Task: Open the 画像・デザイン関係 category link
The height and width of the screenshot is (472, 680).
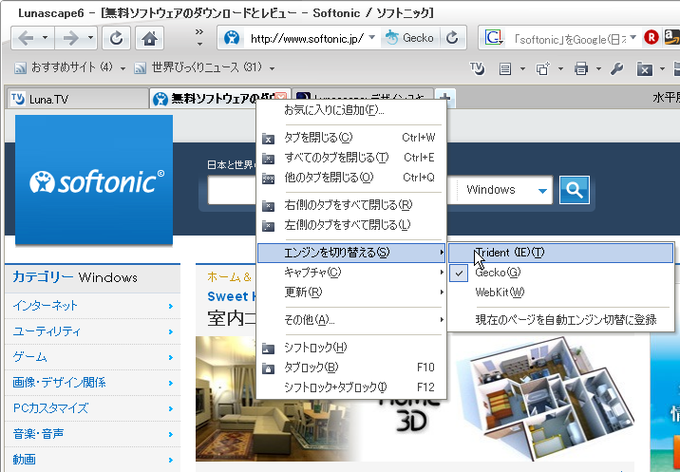Action: [x=93, y=383]
